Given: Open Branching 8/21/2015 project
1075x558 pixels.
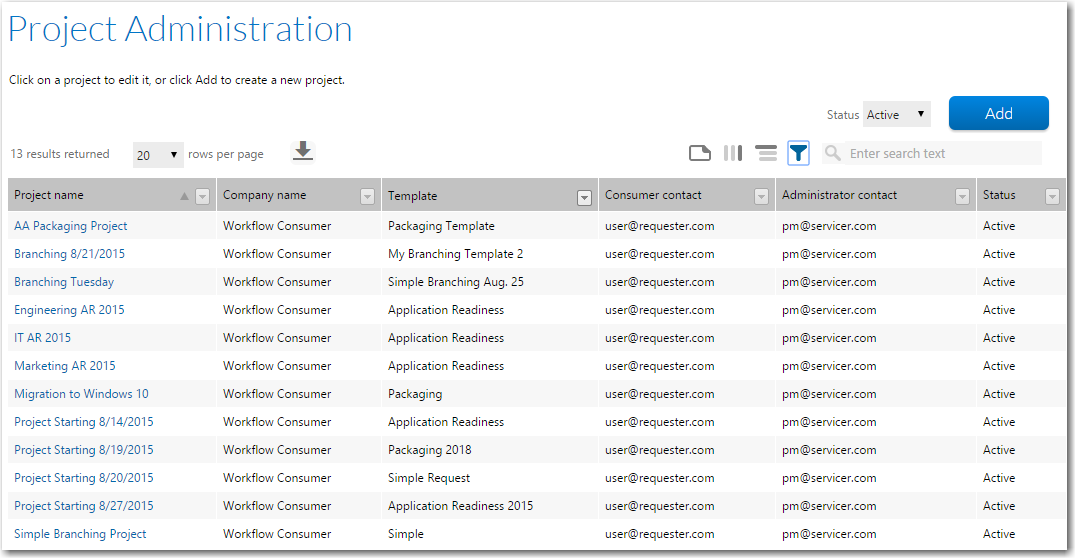Looking at the screenshot, I should coord(69,254).
